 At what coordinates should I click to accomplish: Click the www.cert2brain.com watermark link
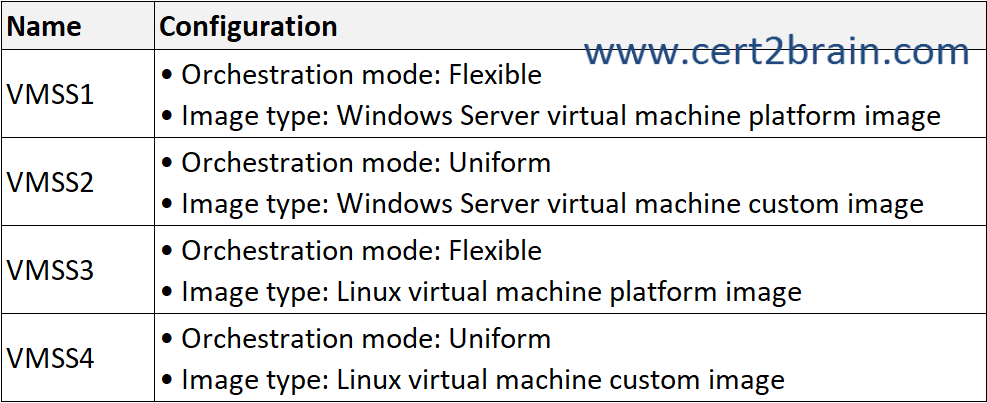(776, 51)
